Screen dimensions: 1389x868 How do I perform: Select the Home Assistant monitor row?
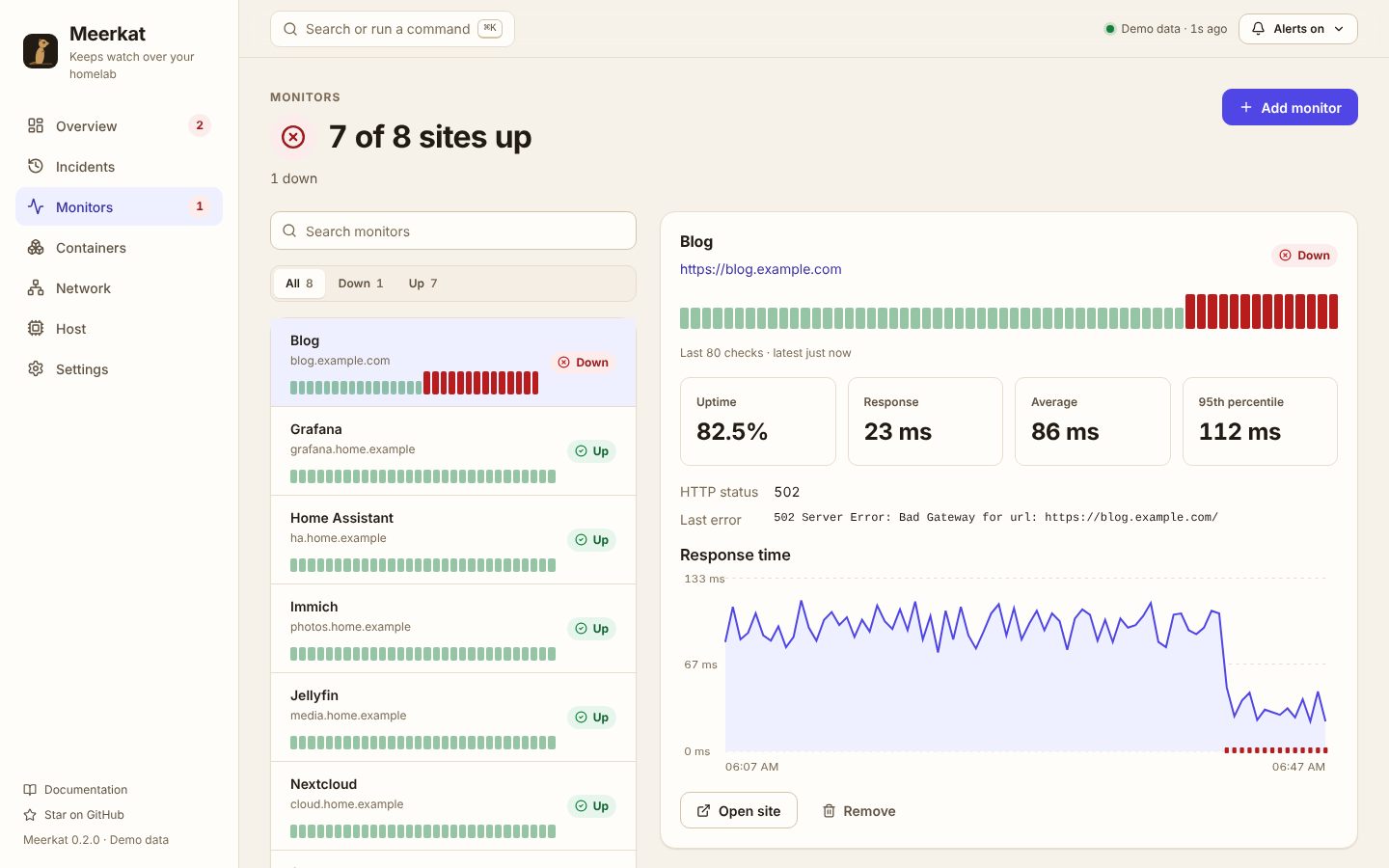(x=453, y=540)
